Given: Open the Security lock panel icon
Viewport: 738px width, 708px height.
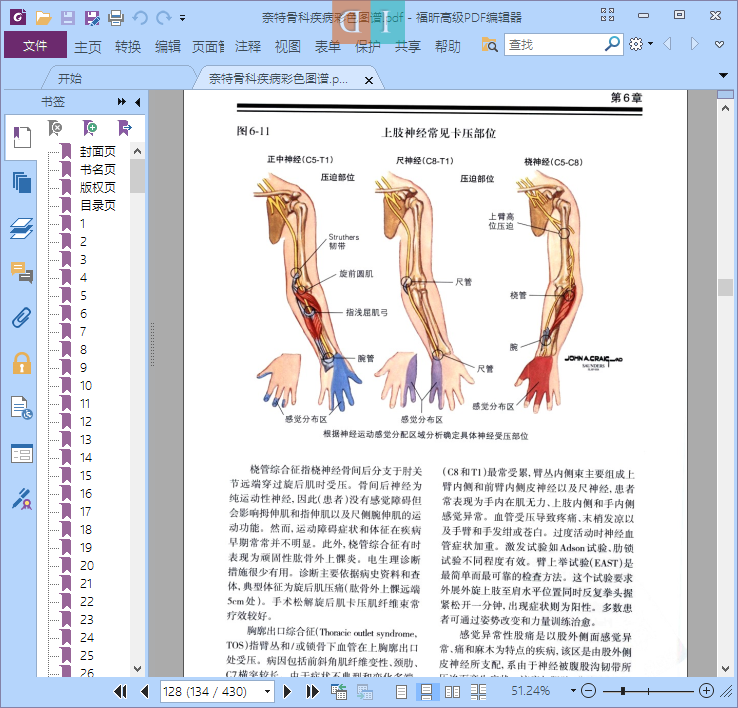Looking at the screenshot, I should [22, 363].
